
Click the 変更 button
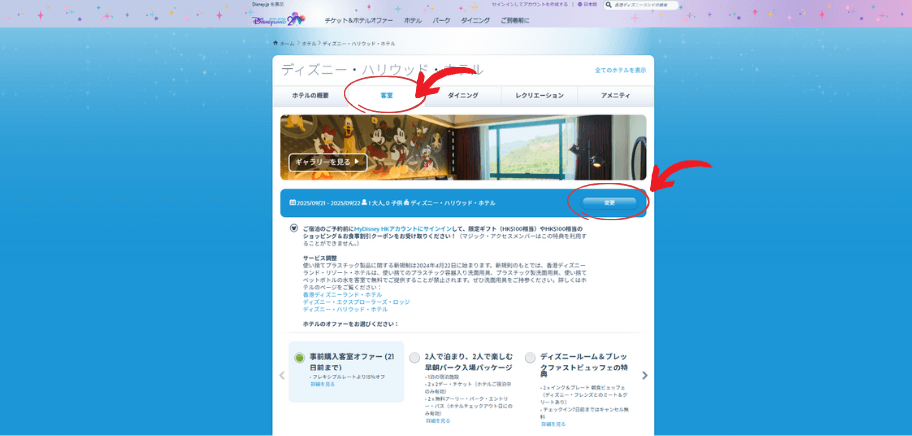point(609,203)
